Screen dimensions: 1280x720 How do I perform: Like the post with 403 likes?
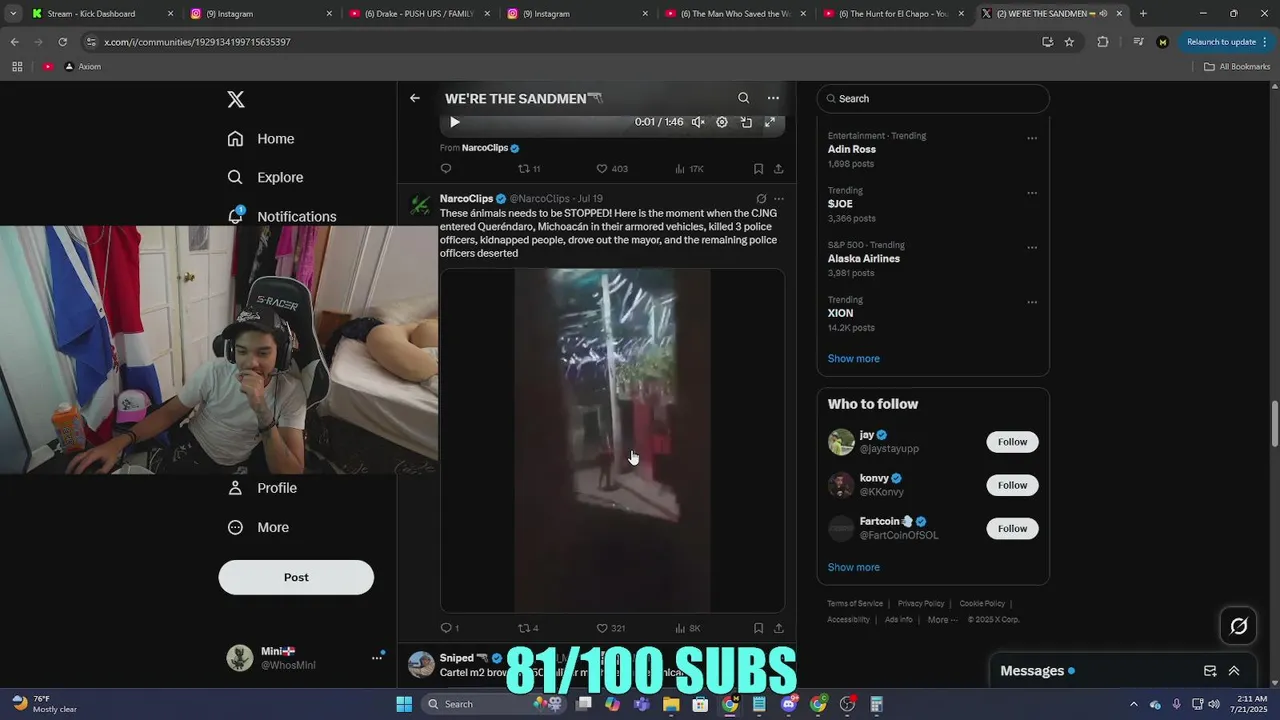[x=612, y=169]
